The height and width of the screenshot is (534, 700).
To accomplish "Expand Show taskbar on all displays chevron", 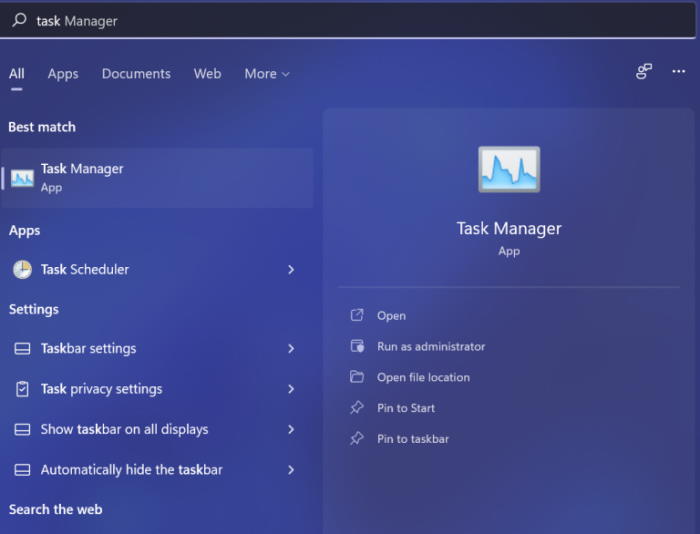I will click(x=291, y=430).
